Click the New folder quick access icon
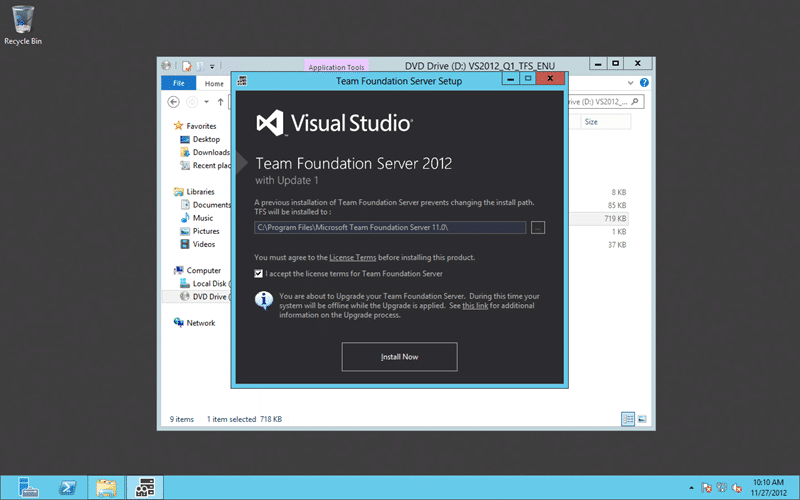800x500 pixels. 200,66
